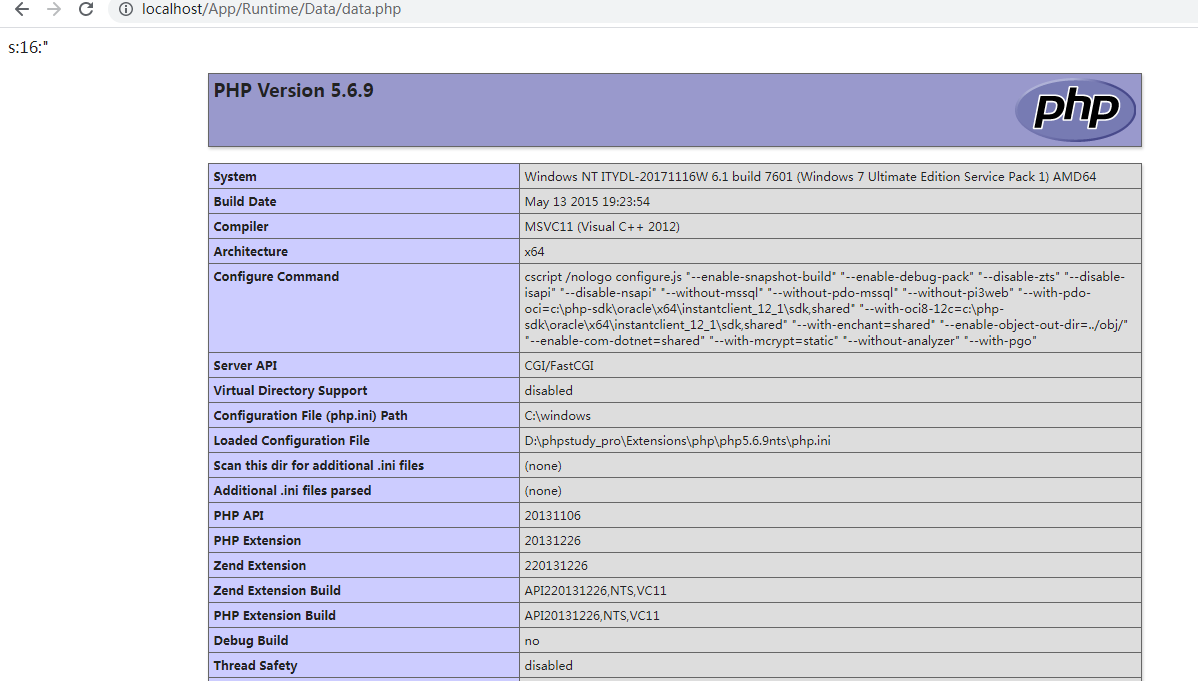
Task: Open site info icon in address bar
Action: (x=126, y=9)
